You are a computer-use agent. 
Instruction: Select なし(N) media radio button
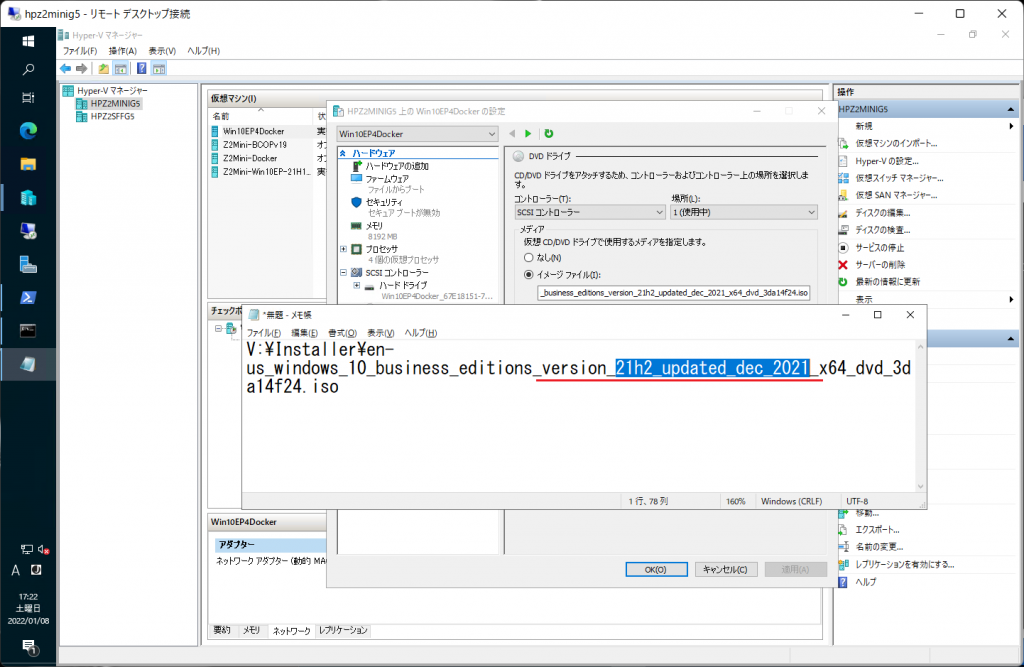(528, 257)
